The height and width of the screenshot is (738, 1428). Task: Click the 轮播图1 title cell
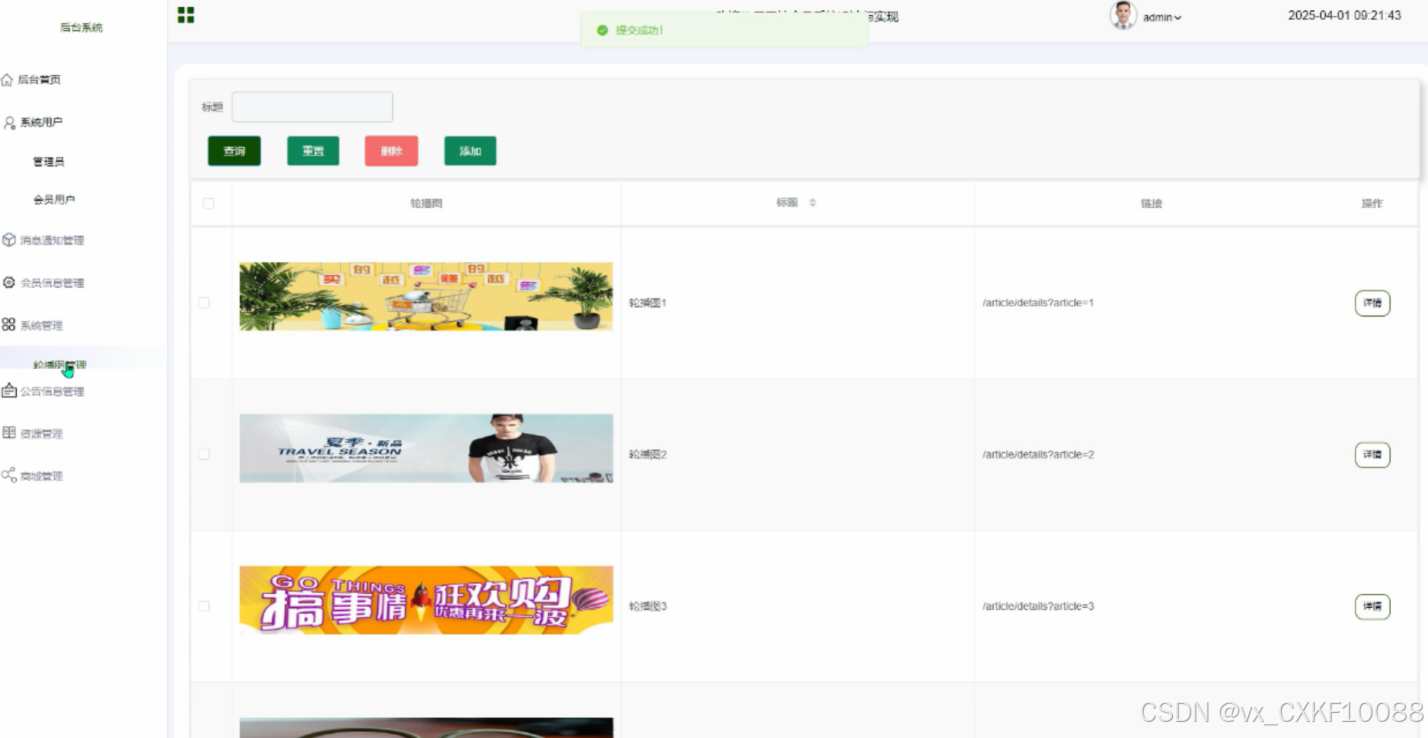pos(648,302)
